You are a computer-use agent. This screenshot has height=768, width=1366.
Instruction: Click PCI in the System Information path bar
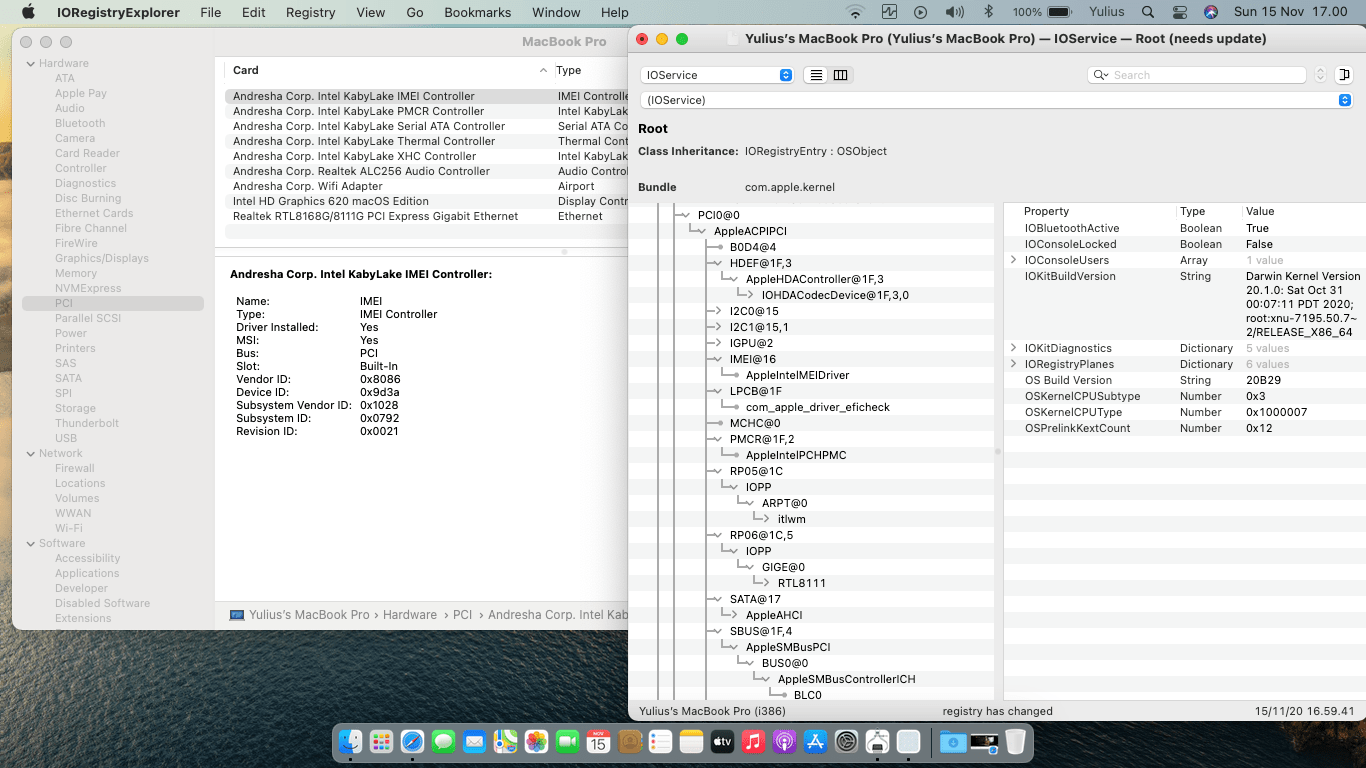click(x=462, y=615)
